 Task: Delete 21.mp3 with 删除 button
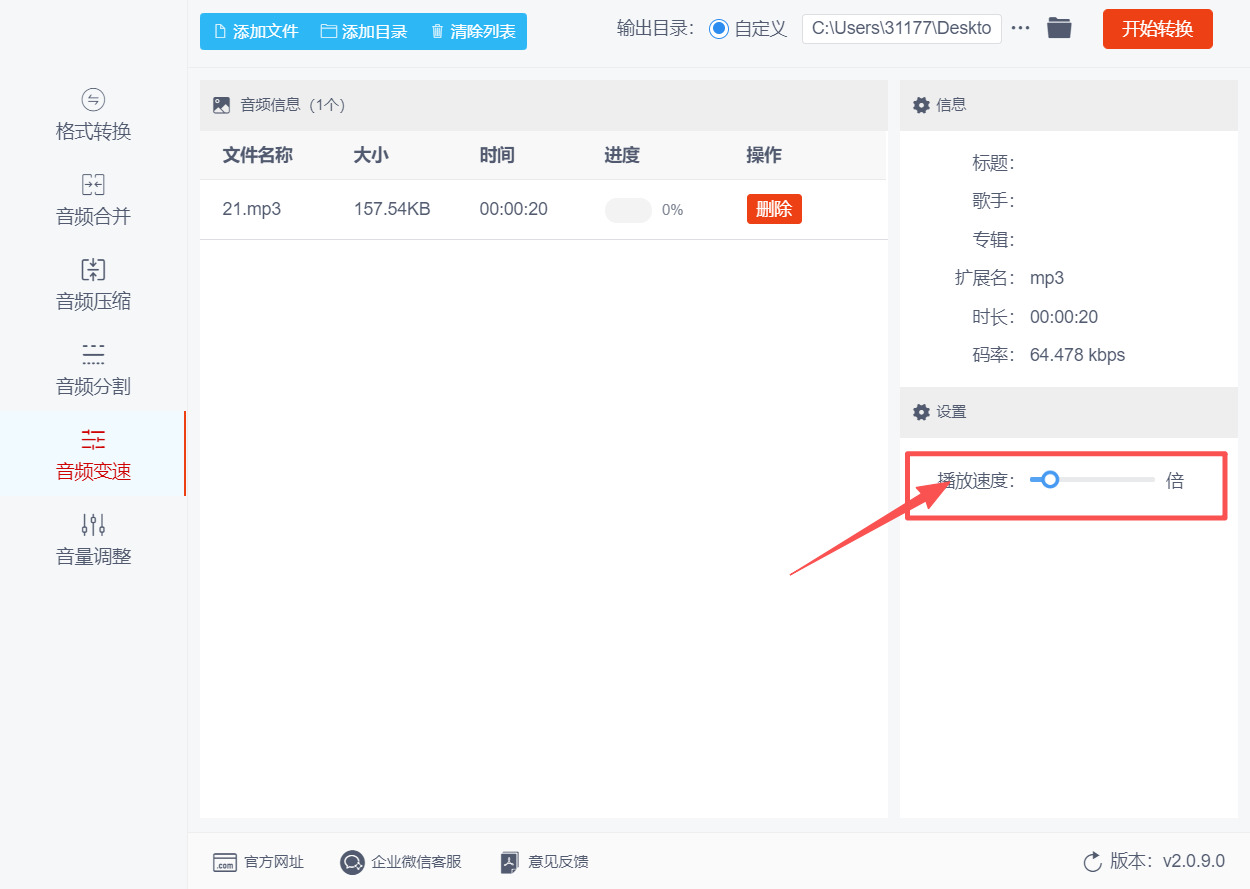coord(774,209)
